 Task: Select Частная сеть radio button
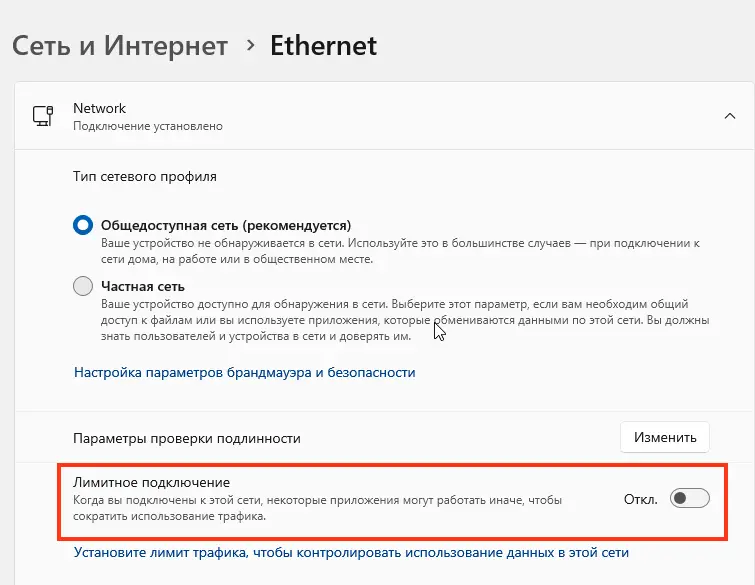tap(83, 287)
